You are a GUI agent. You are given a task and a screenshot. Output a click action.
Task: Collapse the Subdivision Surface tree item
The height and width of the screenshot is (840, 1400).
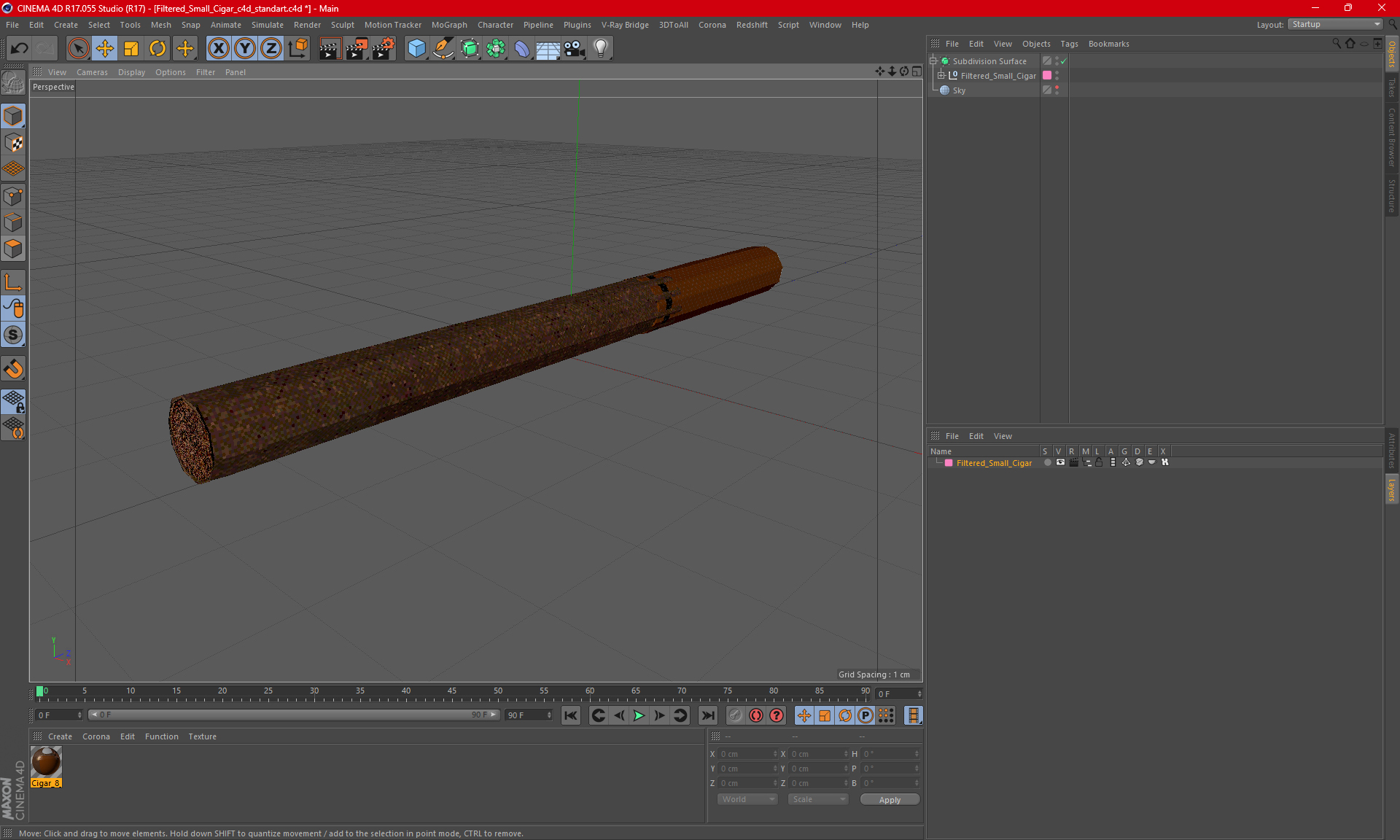pos(933,61)
